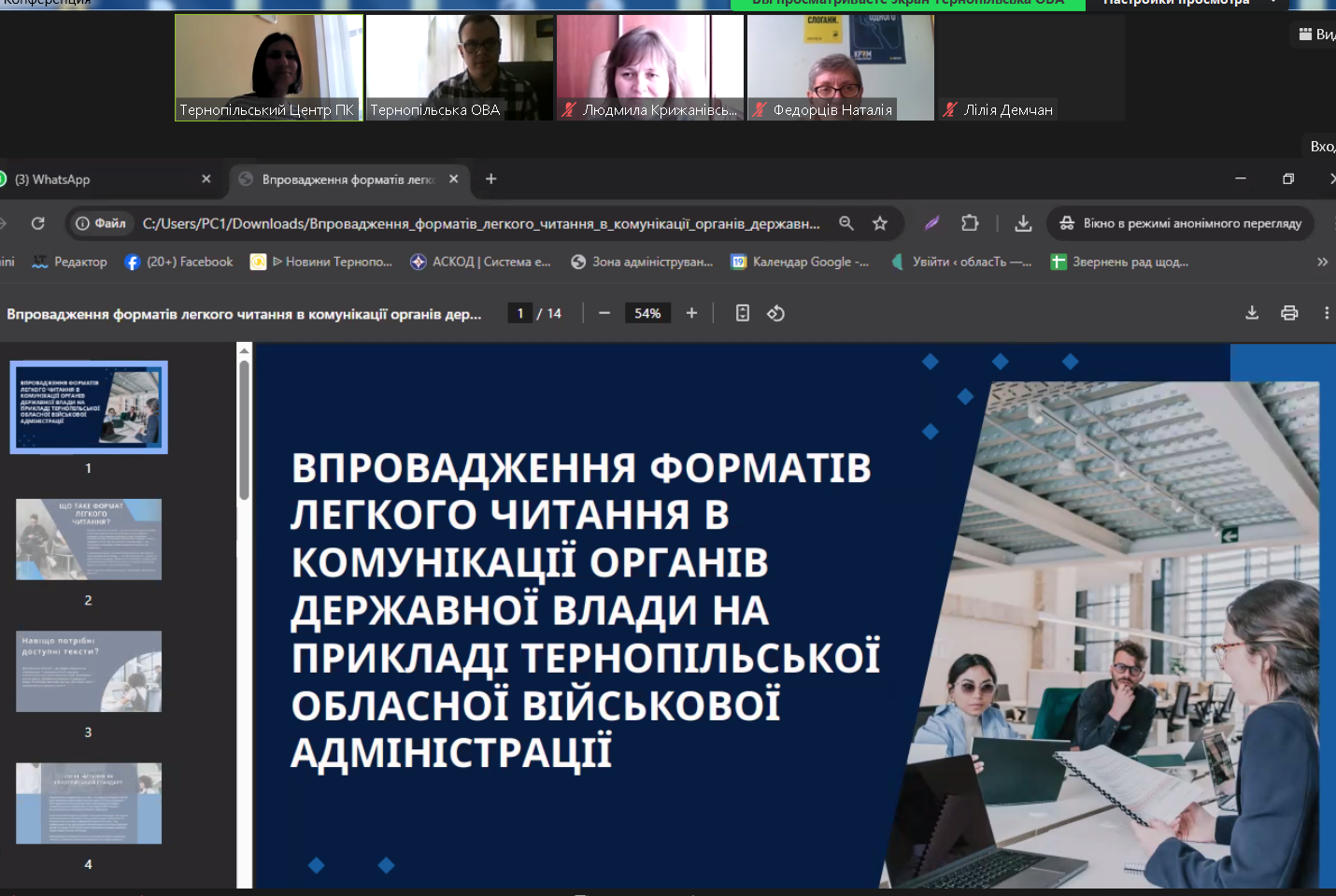Viewport: 1336px width, 896px height.
Task: Close the WhatsApp tab
Action: point(206,179)
